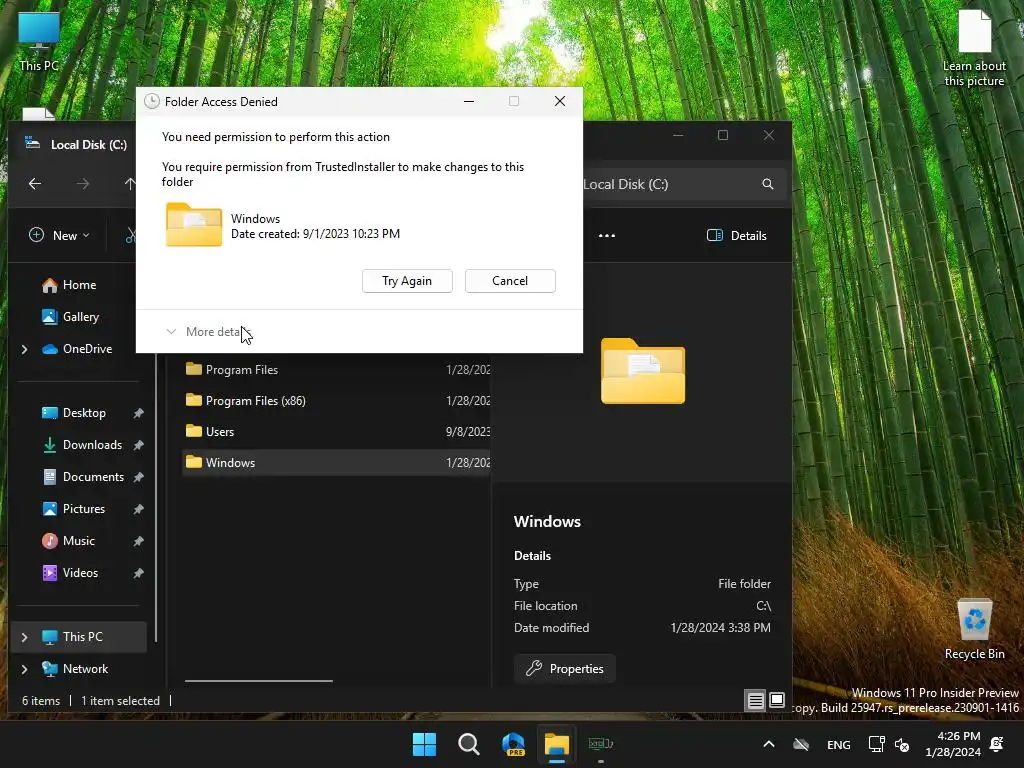Click File Explorer taskbar icon
This screenshot has width=1024, height=768.
(557, 744)
